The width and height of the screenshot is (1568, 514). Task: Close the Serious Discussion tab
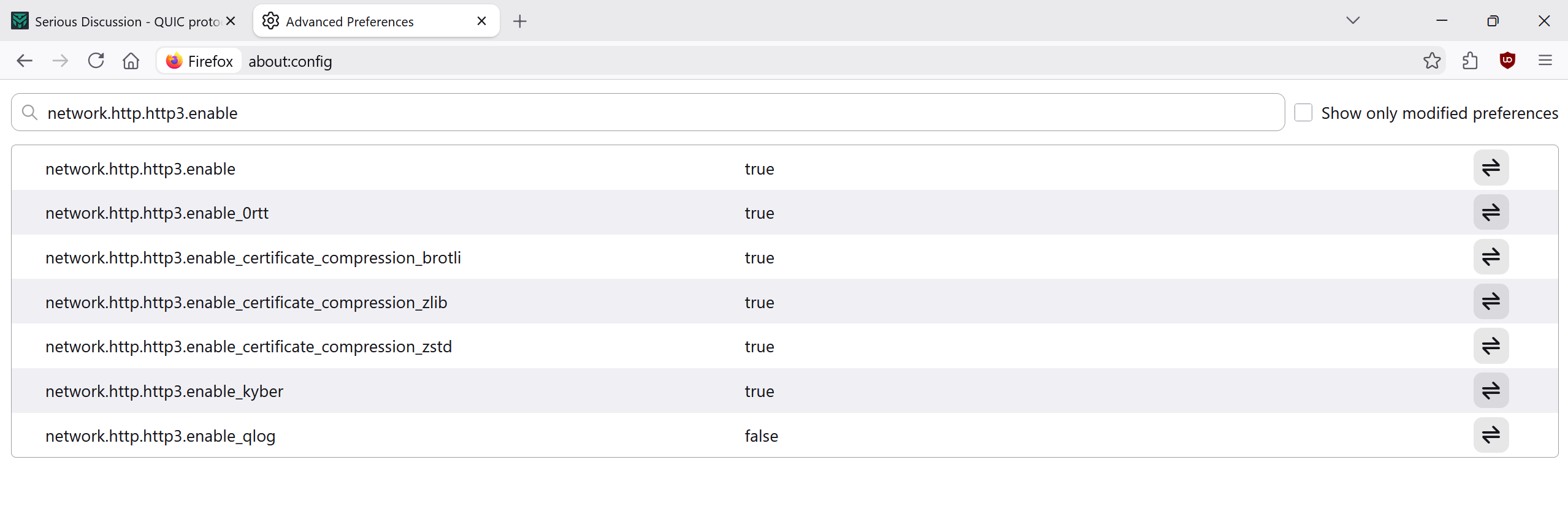(231, 21)
